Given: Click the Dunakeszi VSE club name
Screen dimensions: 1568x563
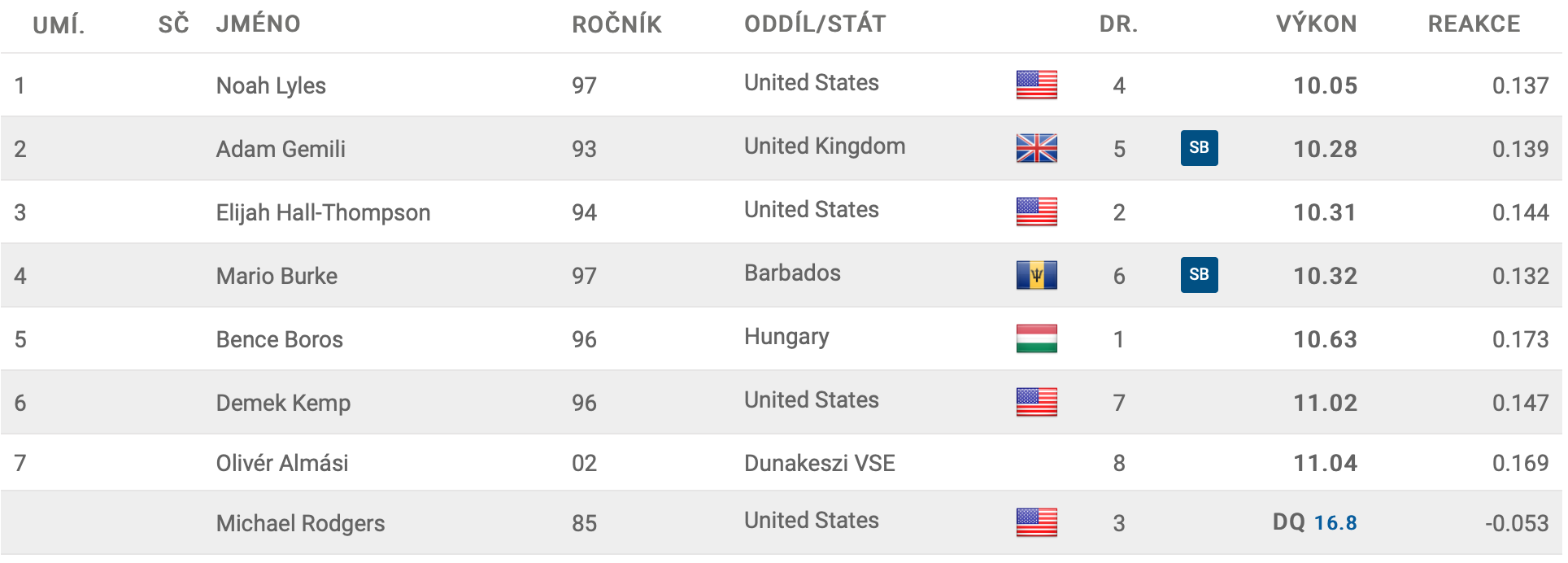Looking at the screenshot, I should point(819,463).
